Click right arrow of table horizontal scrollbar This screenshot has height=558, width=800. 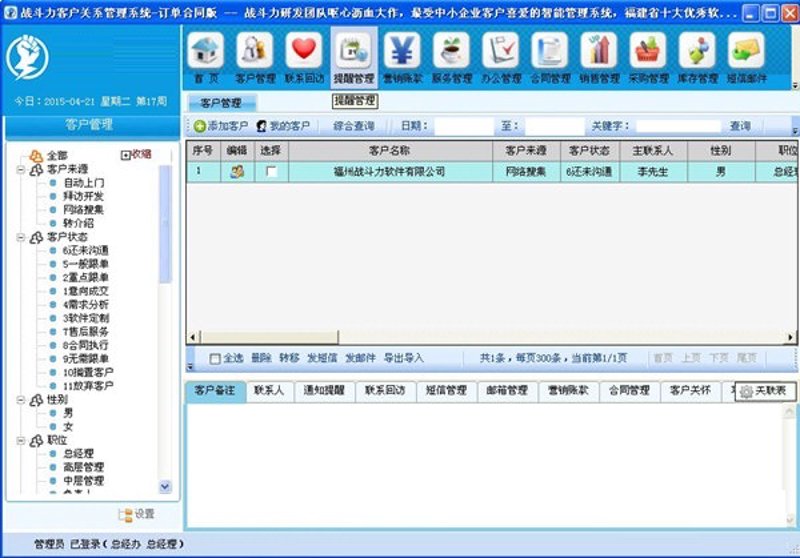tap(790, 337)
